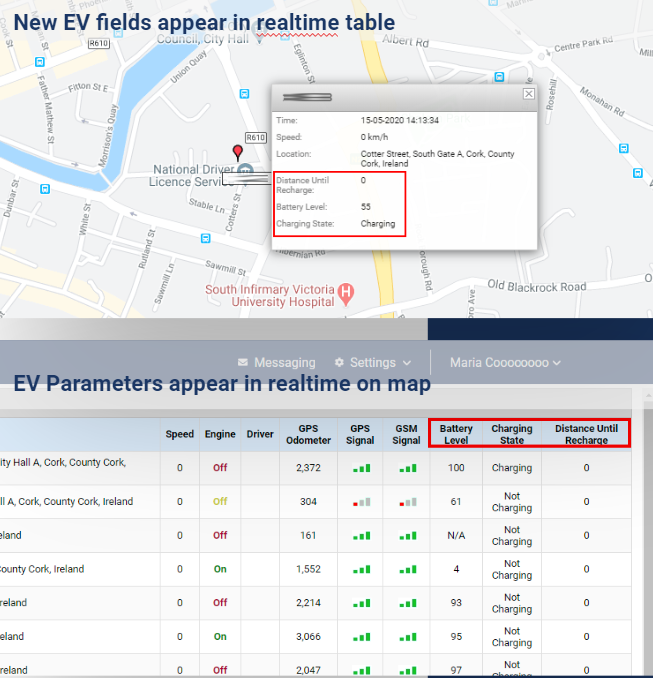Image resolution: width=653 pixels, height=678 pixels.
Task: Click the Settings gear icon
Action: [x=339, y=362]
